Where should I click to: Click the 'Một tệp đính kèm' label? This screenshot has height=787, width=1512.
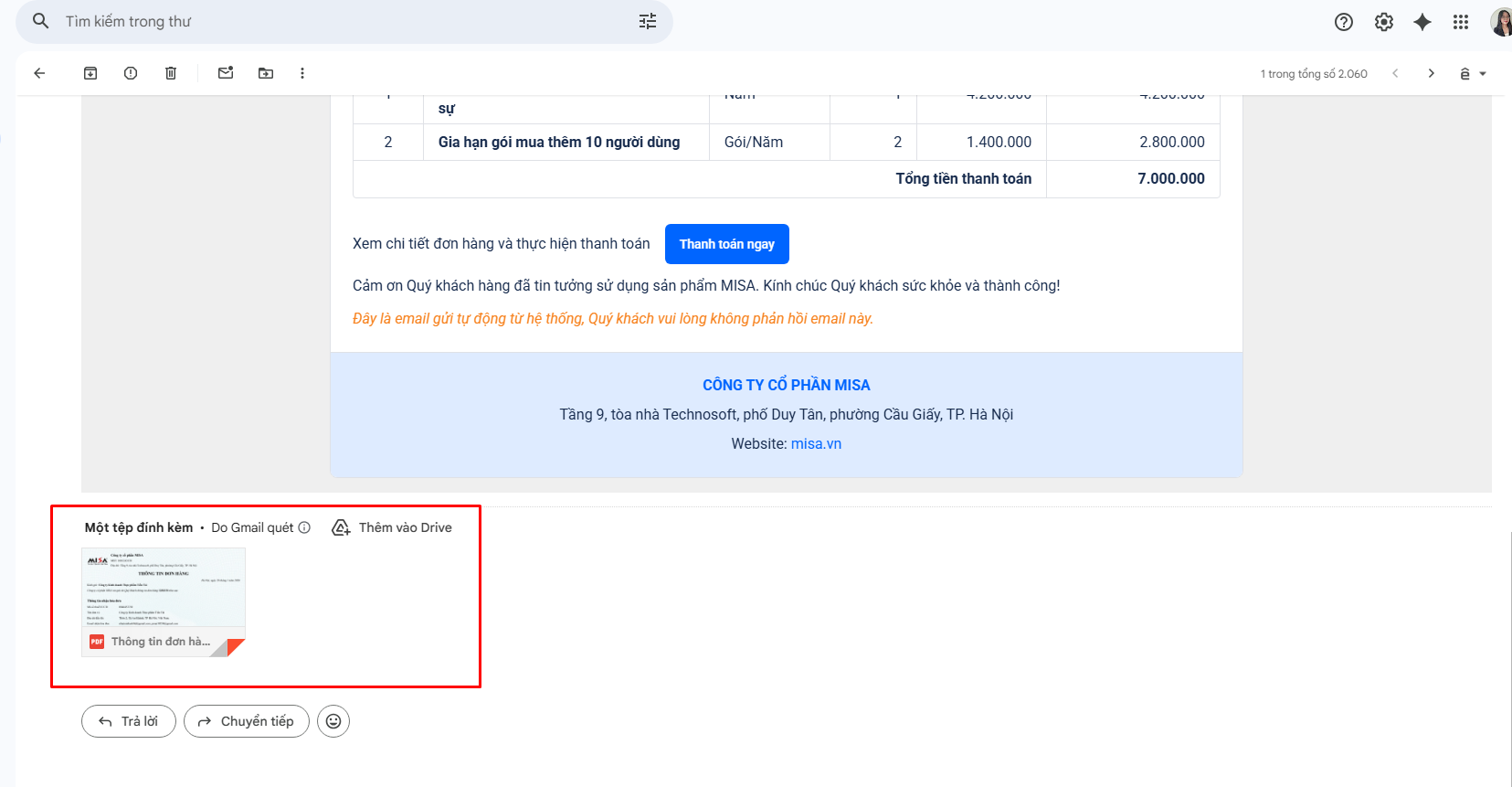139,527
